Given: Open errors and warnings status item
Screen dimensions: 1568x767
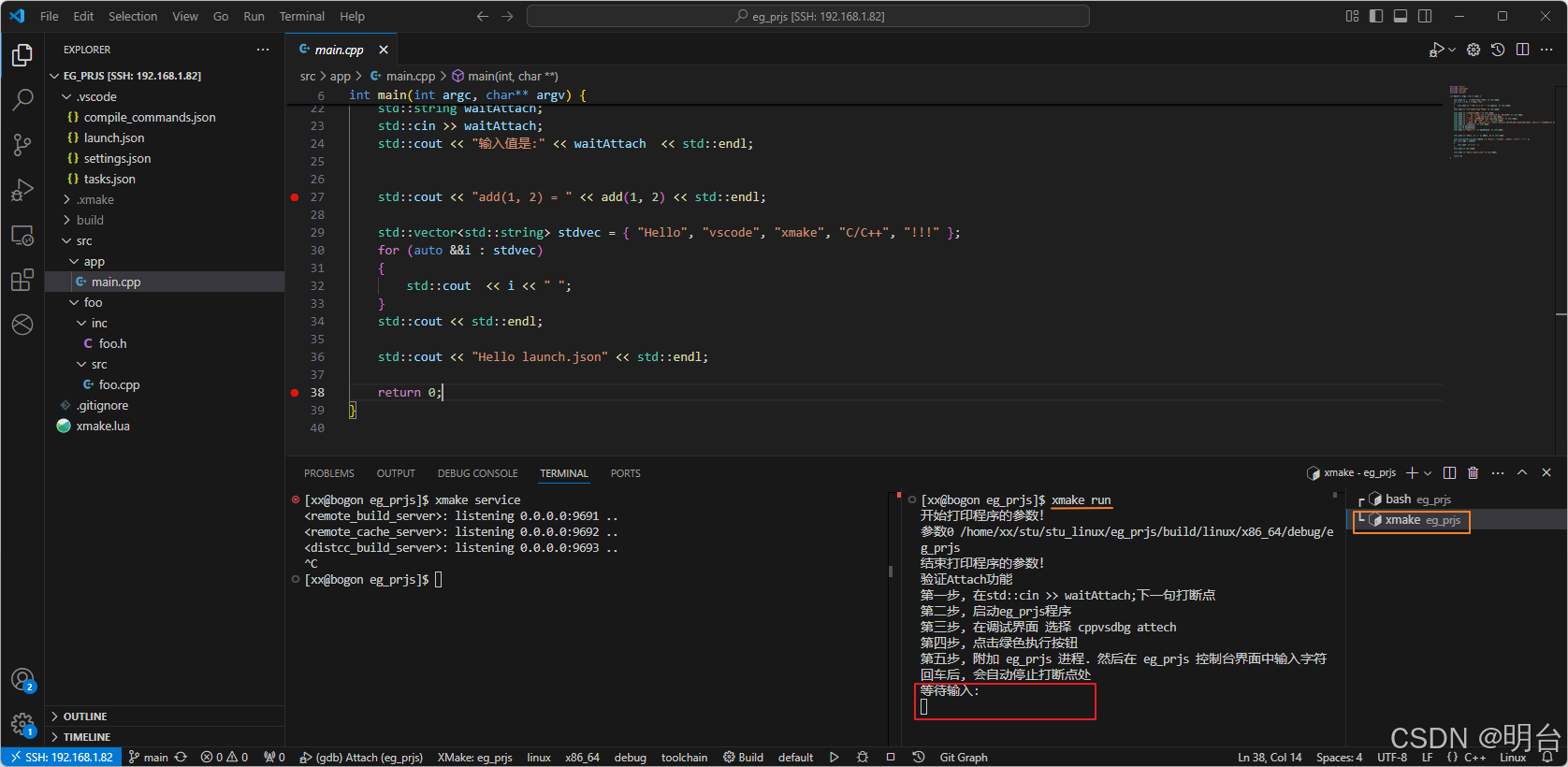Looking at the screenshot, I should (x=225, y=758).
